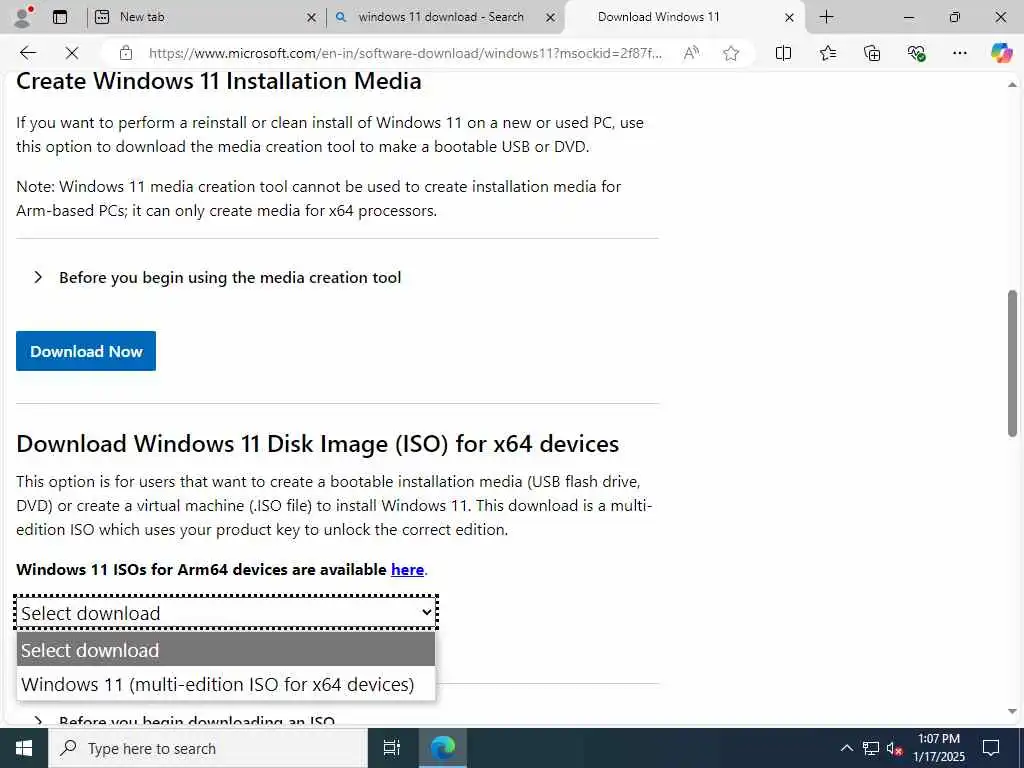Click 'Download Windows 11 Disk Image (ISO)' heading

point(317,444)
